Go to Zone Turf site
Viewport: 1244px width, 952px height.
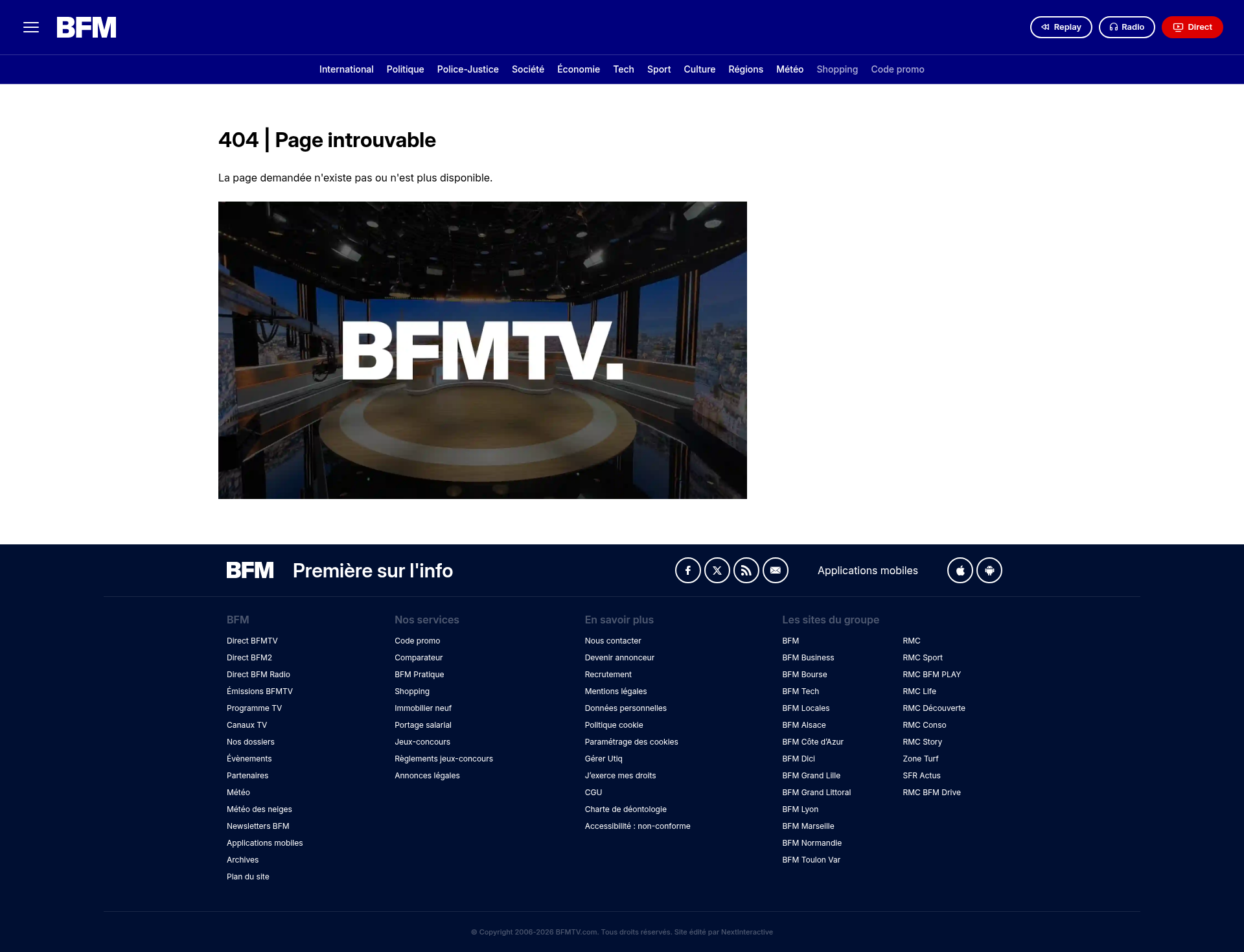tap(921, 759)
